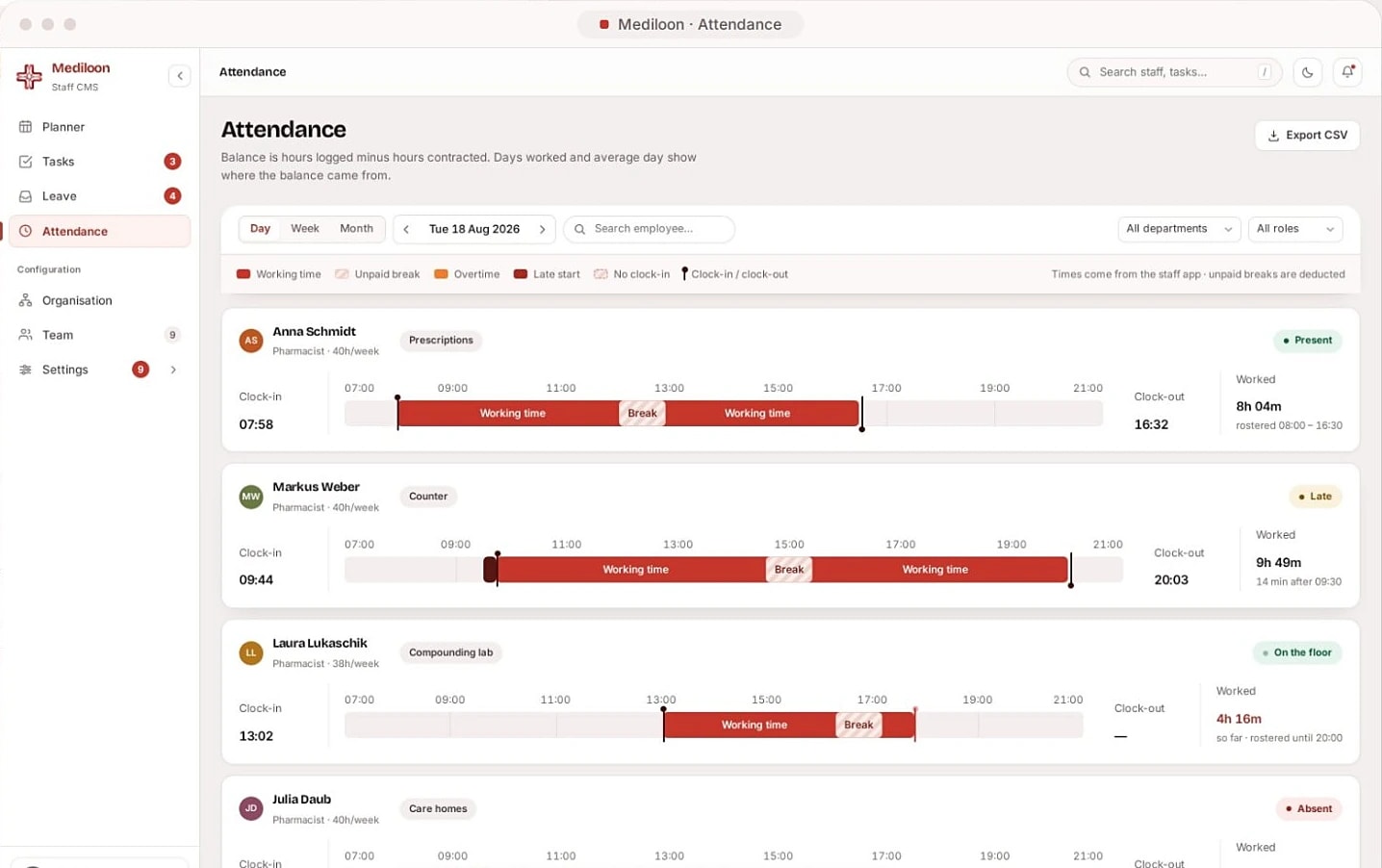Go to Leave section in sidebar
Screen dimensions: 1382x868
click(x=100, y=196)
